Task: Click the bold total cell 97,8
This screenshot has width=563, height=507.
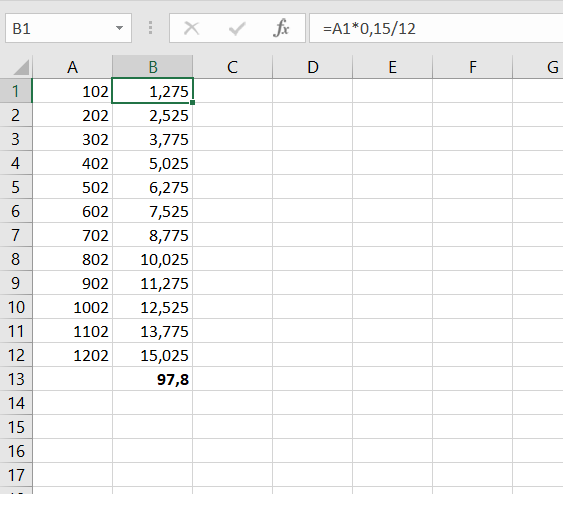Action: click(153, 379)
